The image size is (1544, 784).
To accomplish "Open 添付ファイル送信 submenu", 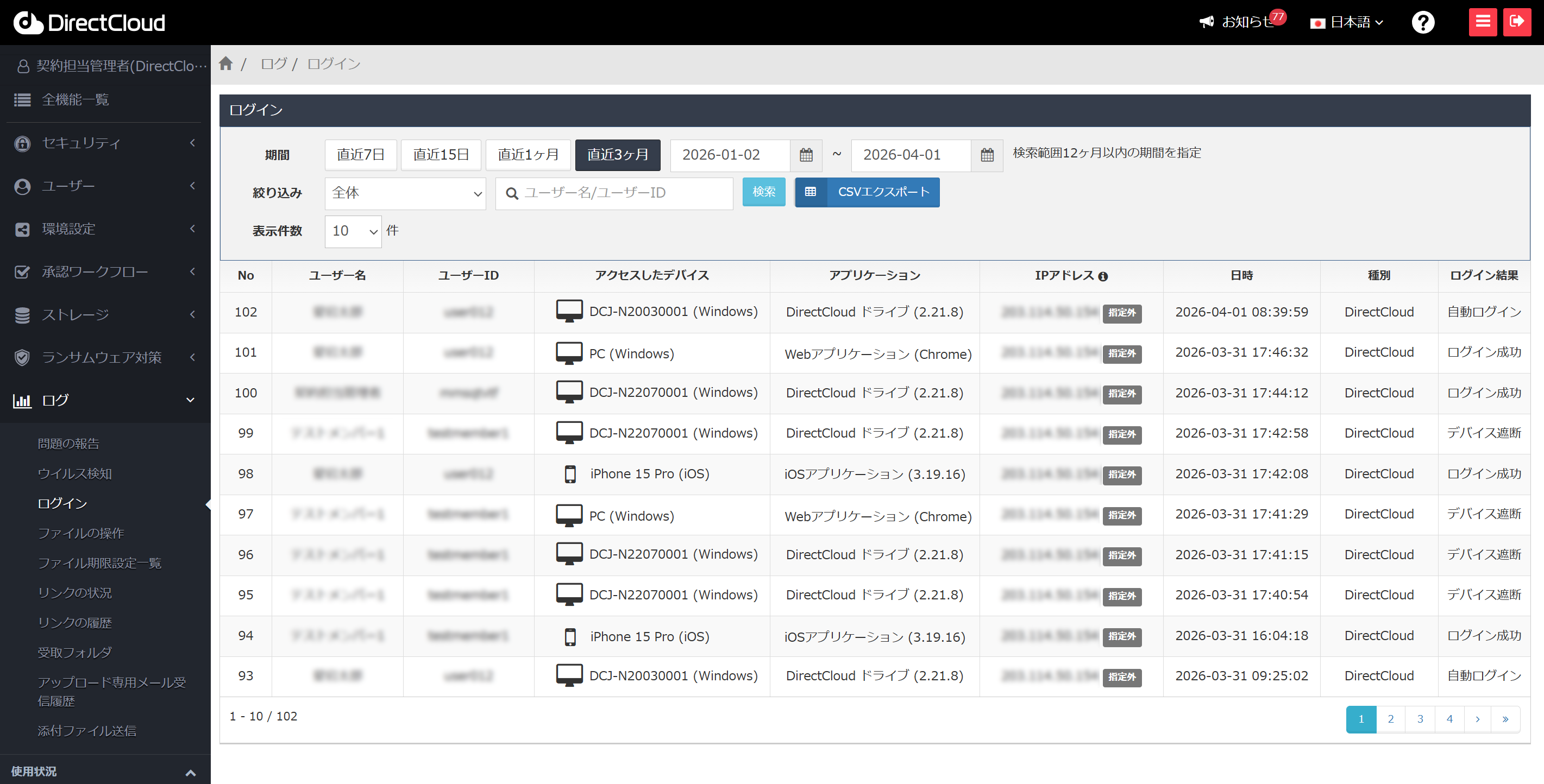I will click(x=87, y=731).
